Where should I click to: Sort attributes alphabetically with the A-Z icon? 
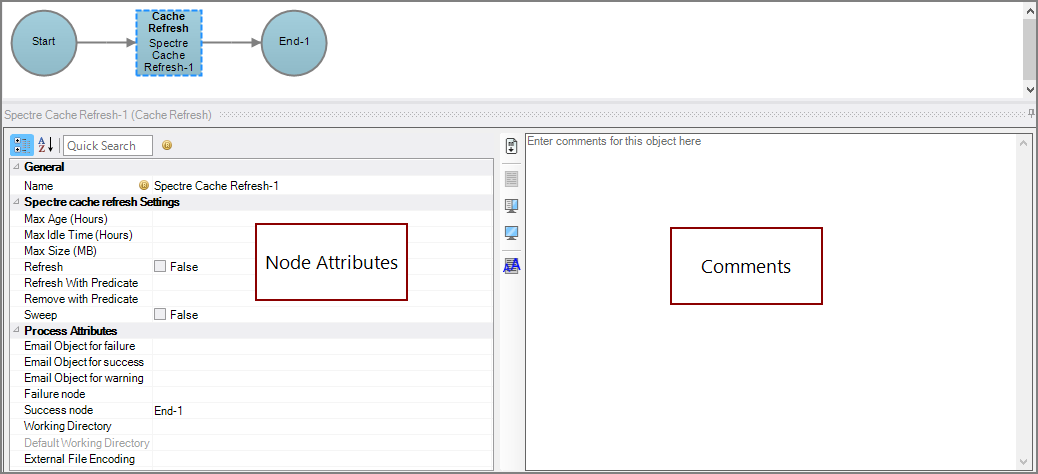[x=45, y=145]
